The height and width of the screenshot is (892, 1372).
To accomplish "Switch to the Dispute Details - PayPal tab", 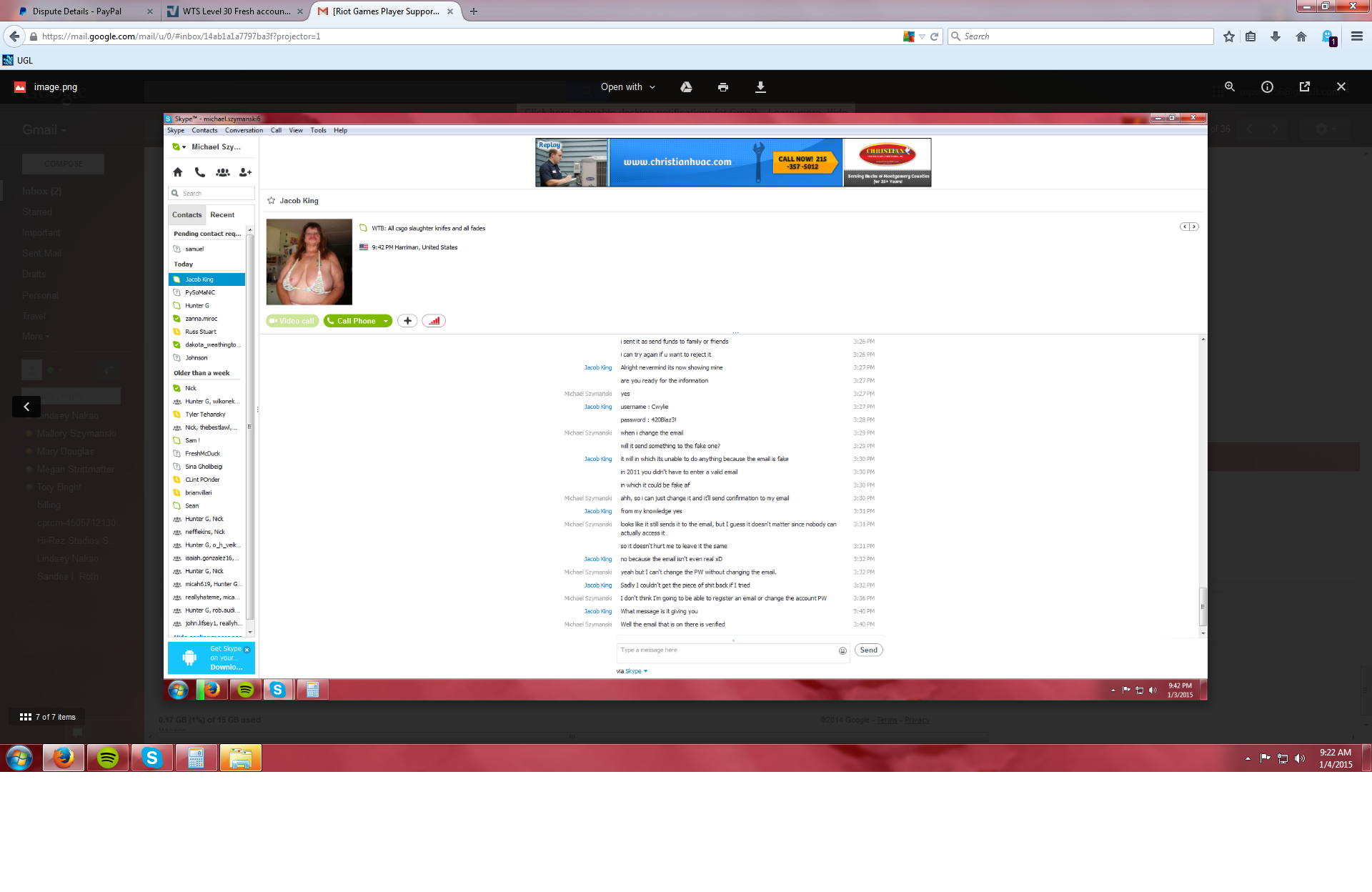I will coord(77,11).
